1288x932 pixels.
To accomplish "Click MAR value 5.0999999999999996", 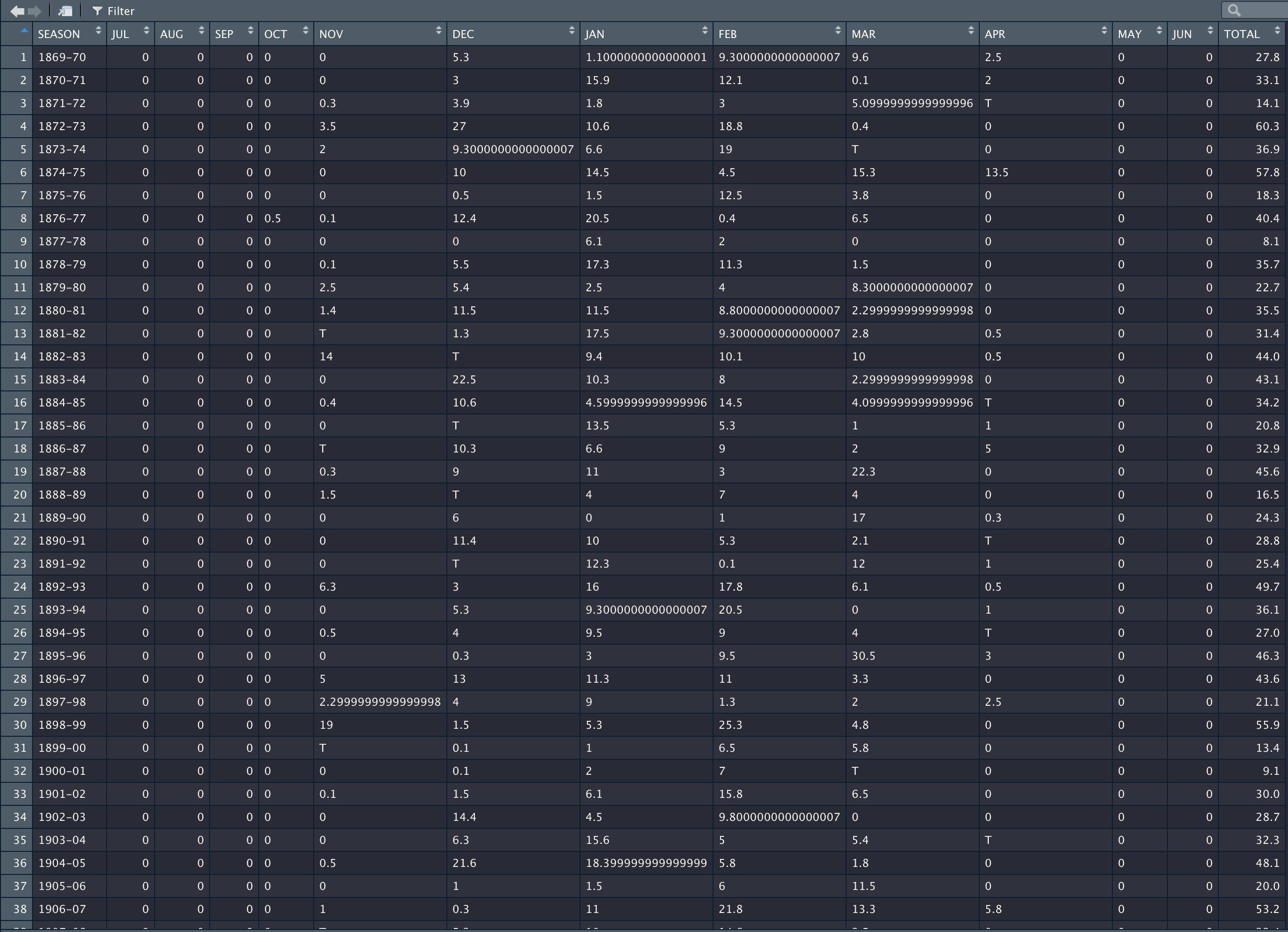I will (x=912, y=104).
